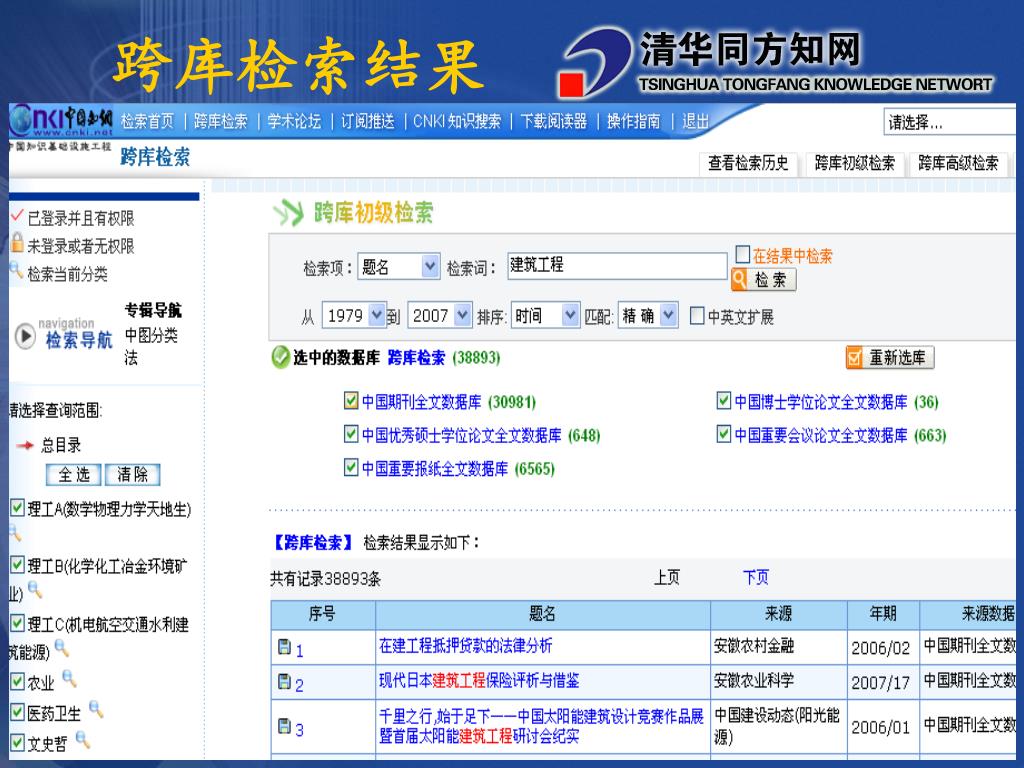The width and height of the screenshot is (1024, 768).
Task: Click the magnifier icon beside 医药卫生
Action: tap(95, 709)
